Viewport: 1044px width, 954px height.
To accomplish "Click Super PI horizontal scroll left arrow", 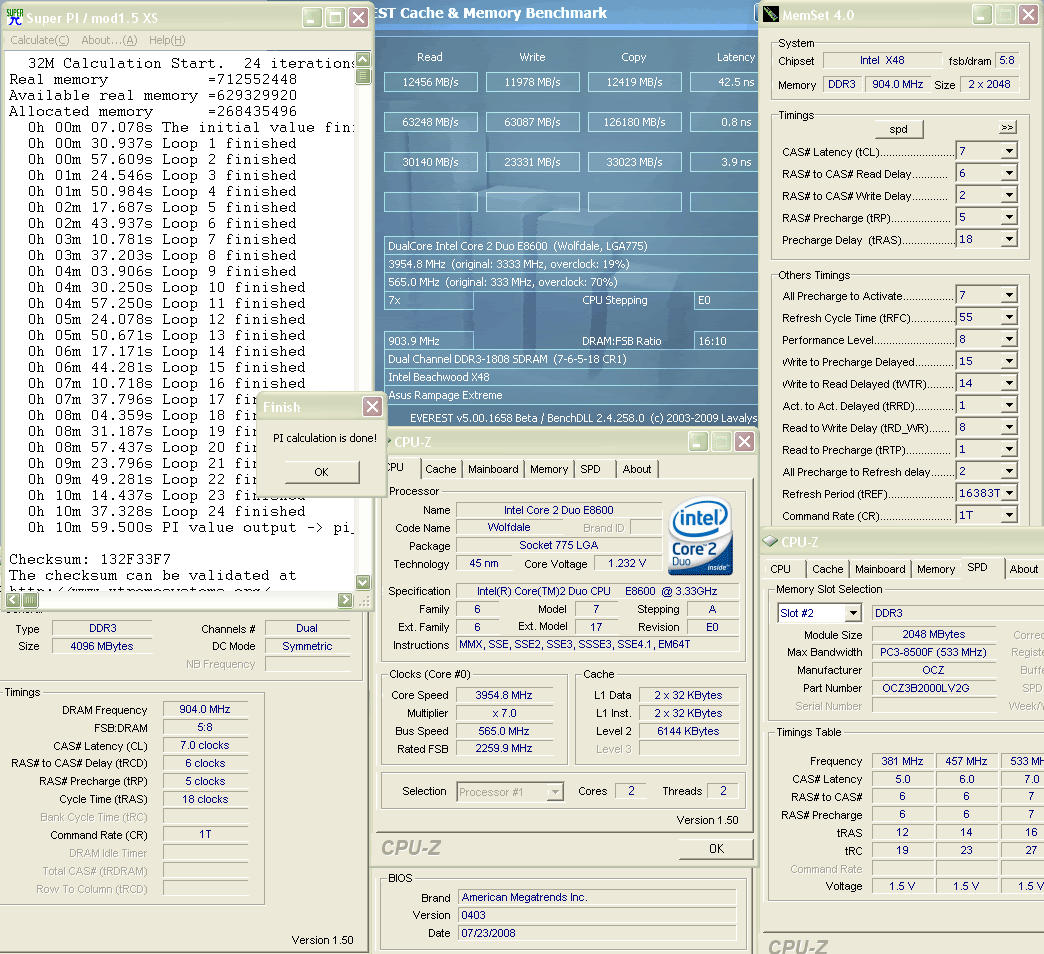I will [x=13, y=600].
